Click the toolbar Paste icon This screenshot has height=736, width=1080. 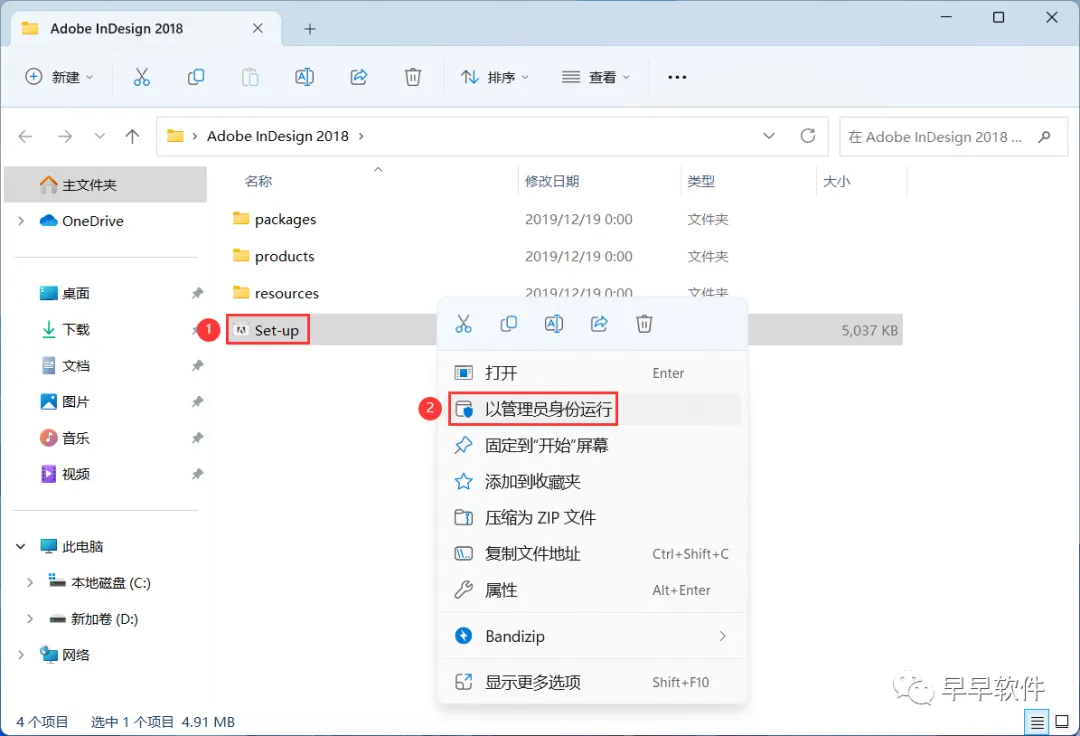250,77
